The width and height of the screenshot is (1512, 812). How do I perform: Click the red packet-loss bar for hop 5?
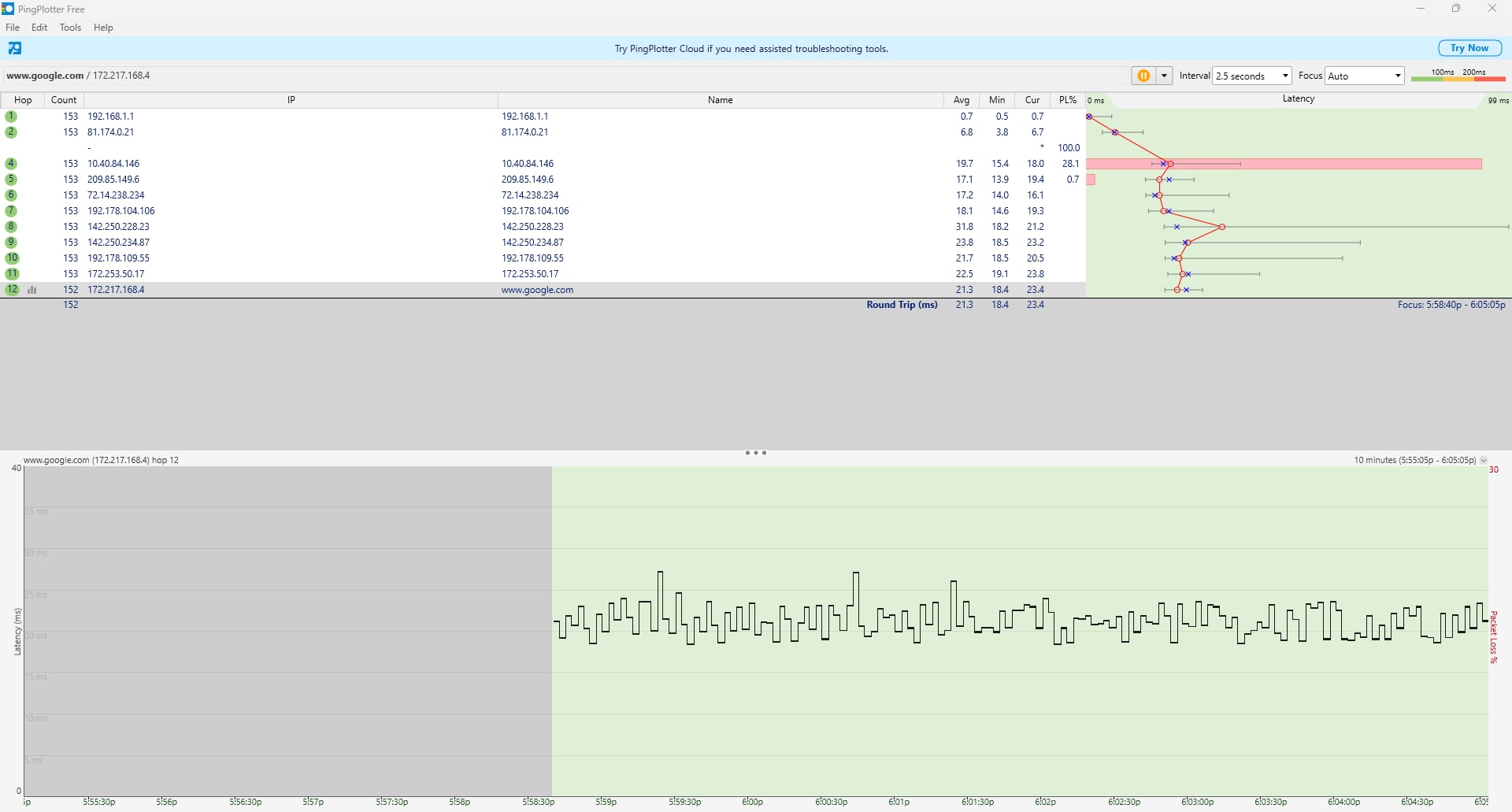(1091, 180)
